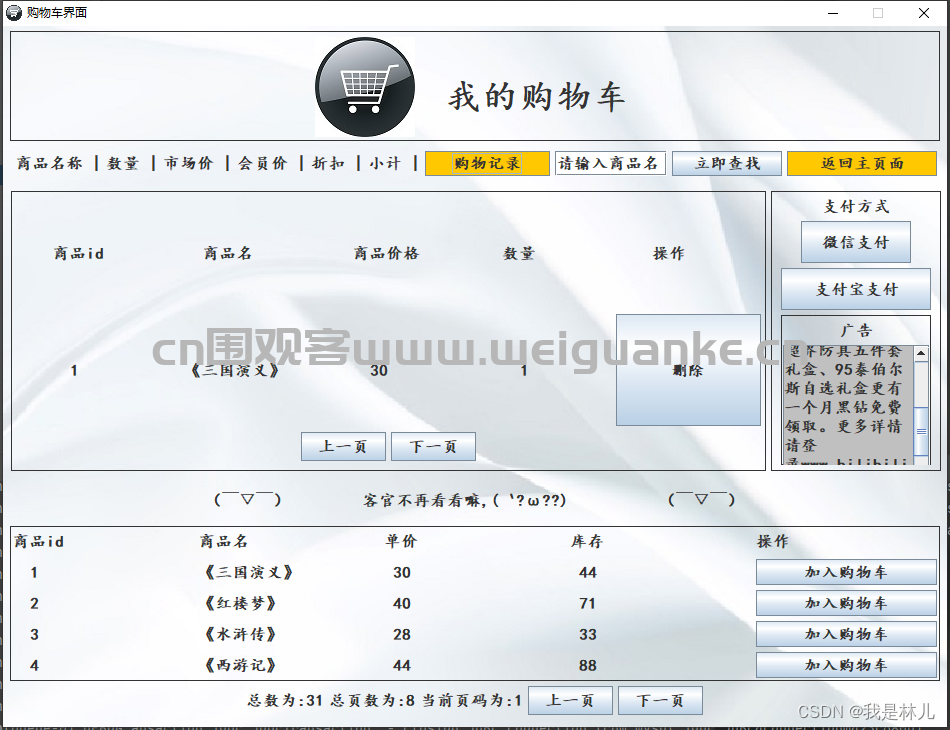Add 《三国演义》 to cart

[846, 572]
